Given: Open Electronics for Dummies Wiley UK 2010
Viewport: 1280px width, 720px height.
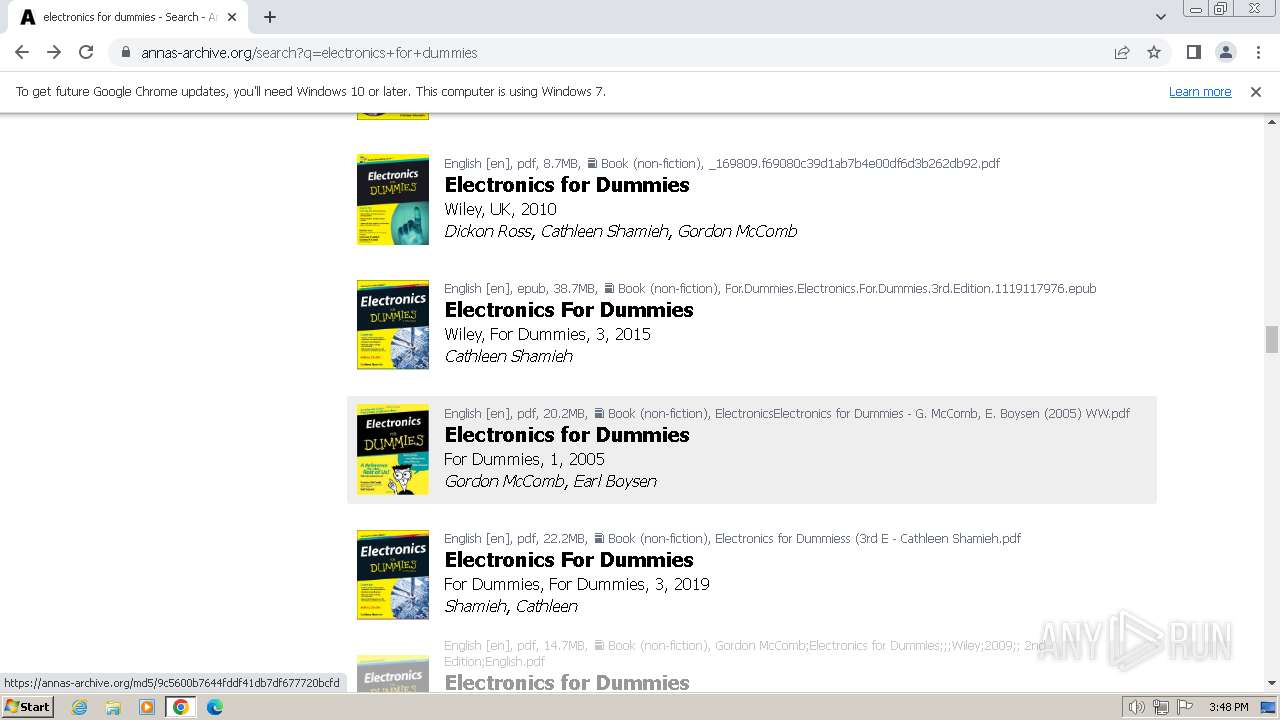Looking at the screenshot, I should click(x=567, y=185).
